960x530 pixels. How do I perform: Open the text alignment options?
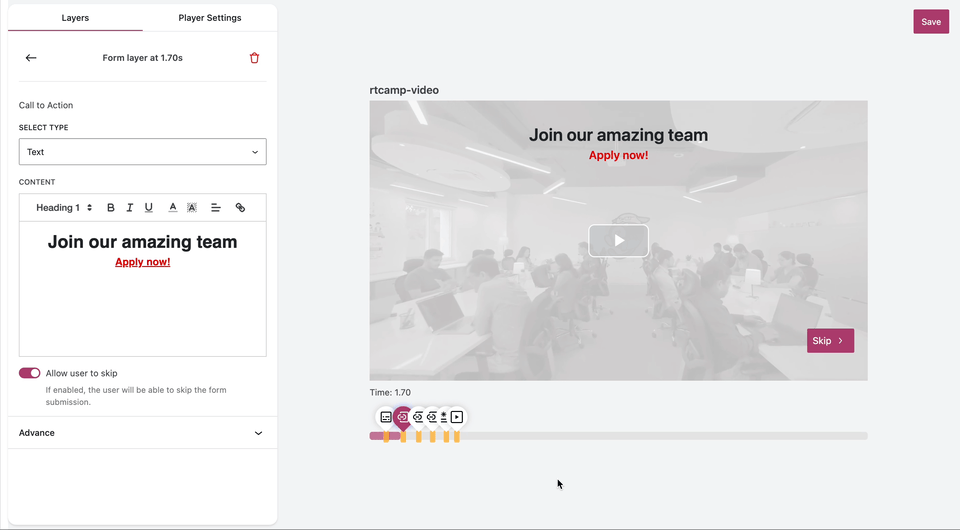(216, 208)
